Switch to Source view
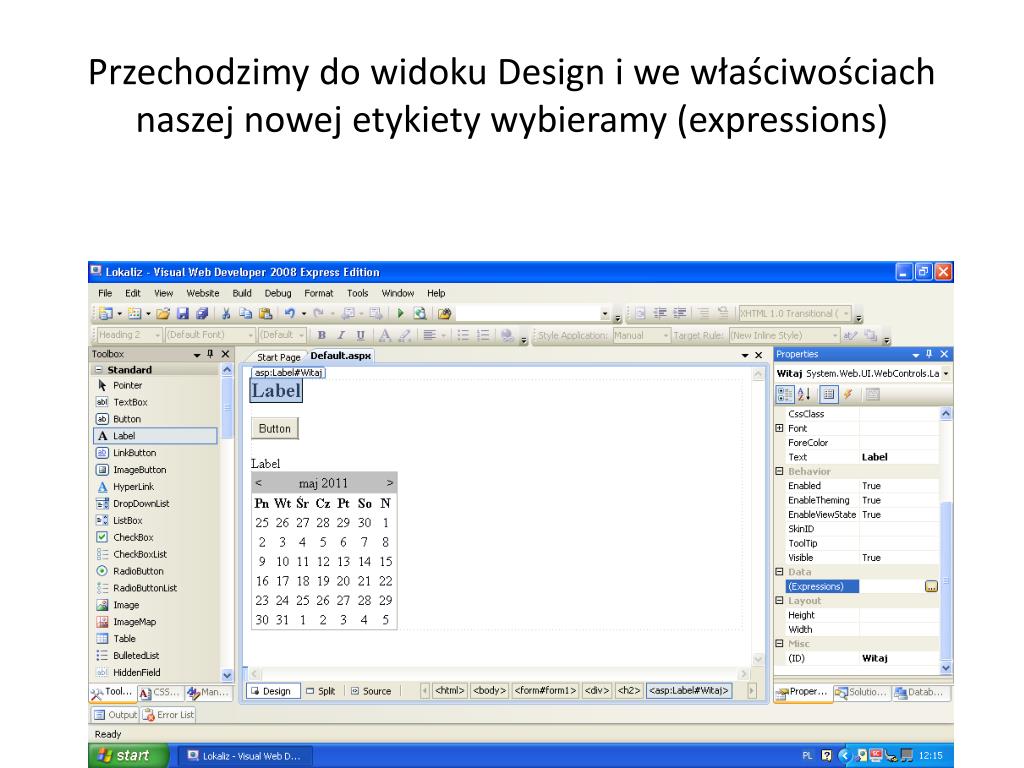 pyautogui.click(x=371, y=691)
